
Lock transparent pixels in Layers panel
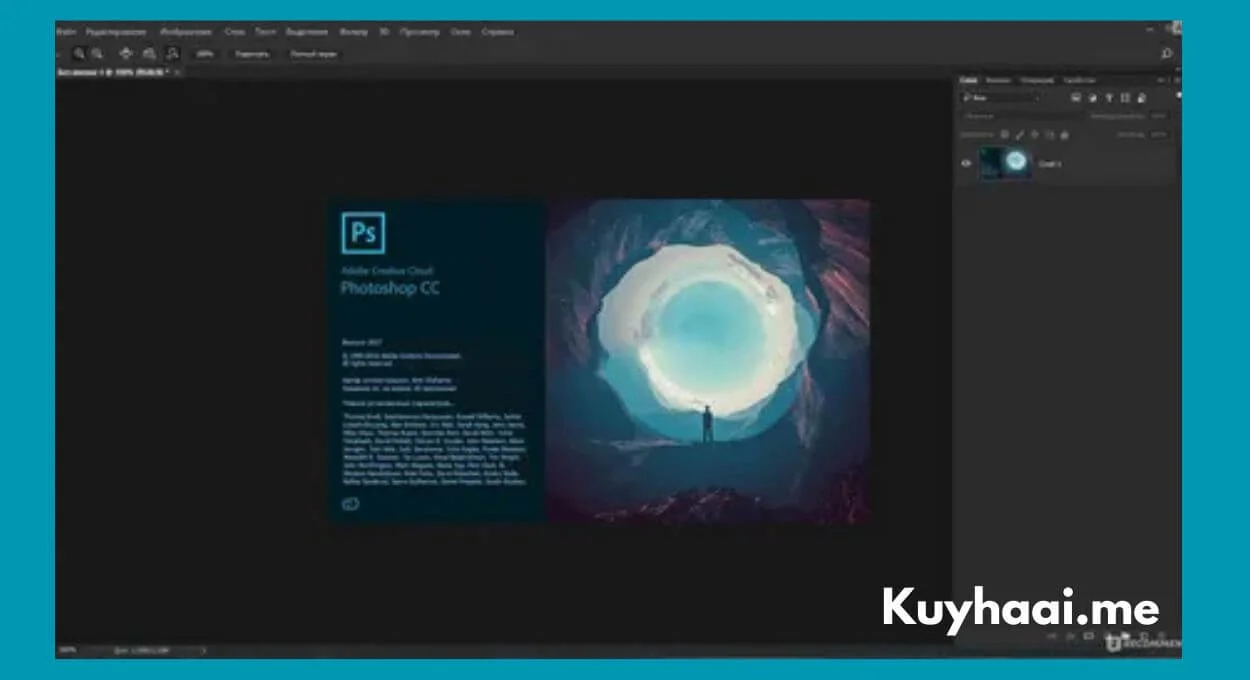point(1005,134)
